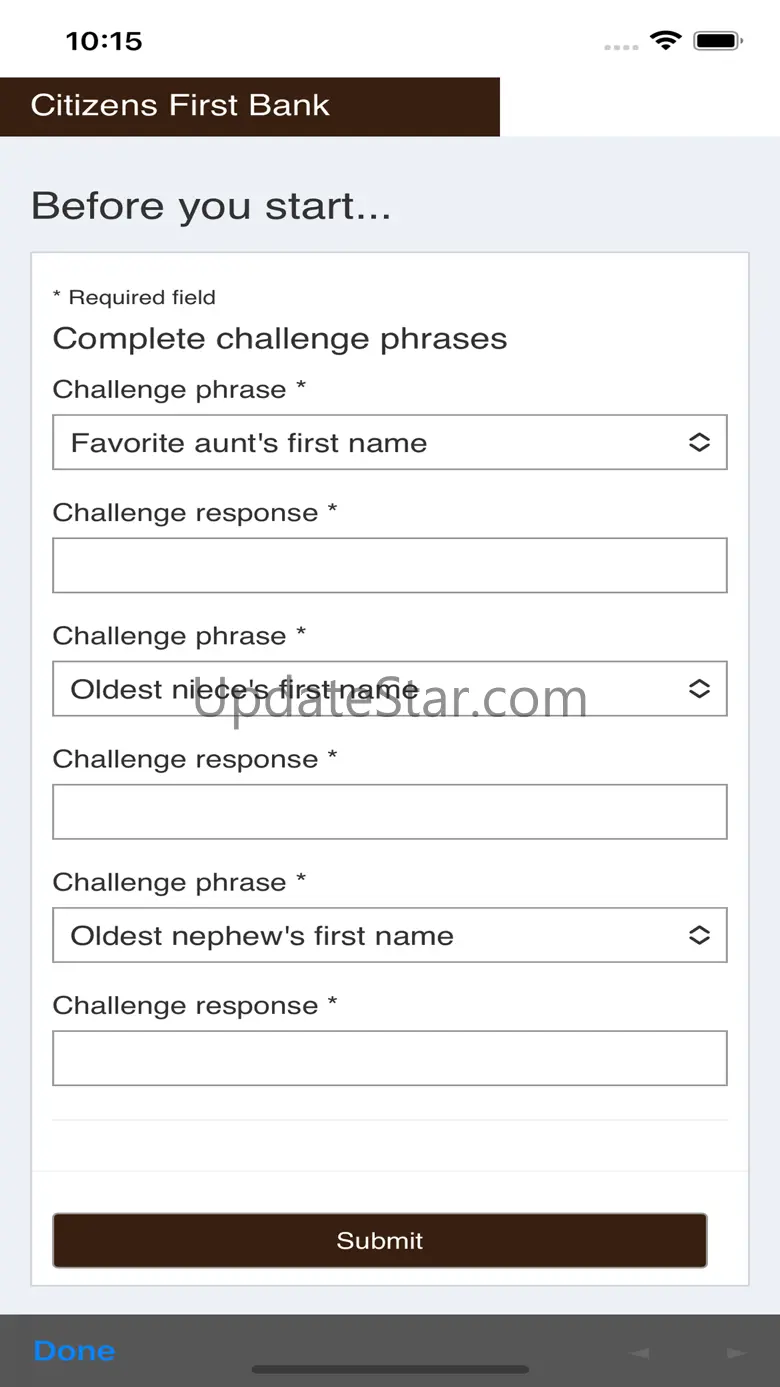780x1387 pixels.
Task: Click the second Challenge response field
Action: coord(389,811)
